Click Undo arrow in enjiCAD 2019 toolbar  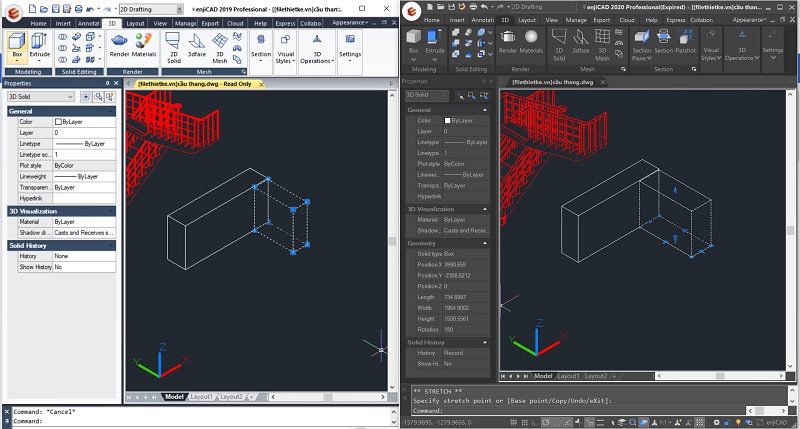pyautogui.click(x=90, y=9)
